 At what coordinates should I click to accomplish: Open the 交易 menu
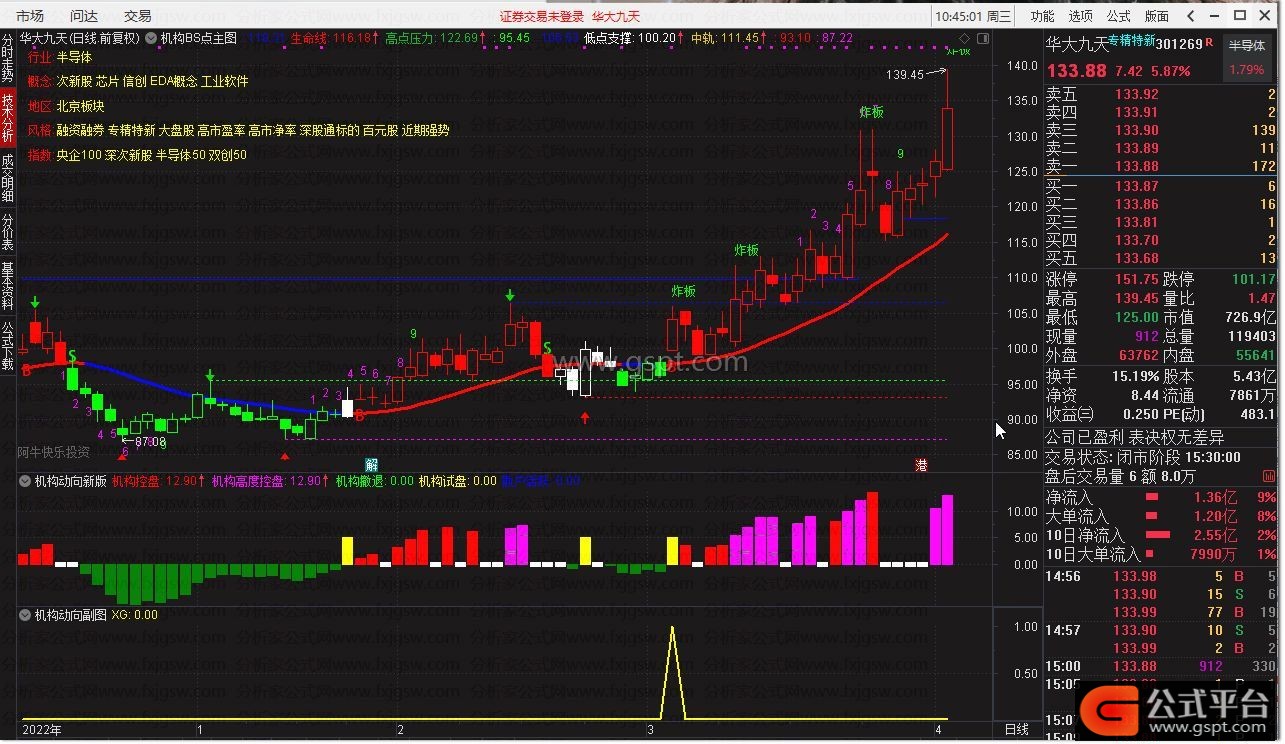tap(138, 16)
